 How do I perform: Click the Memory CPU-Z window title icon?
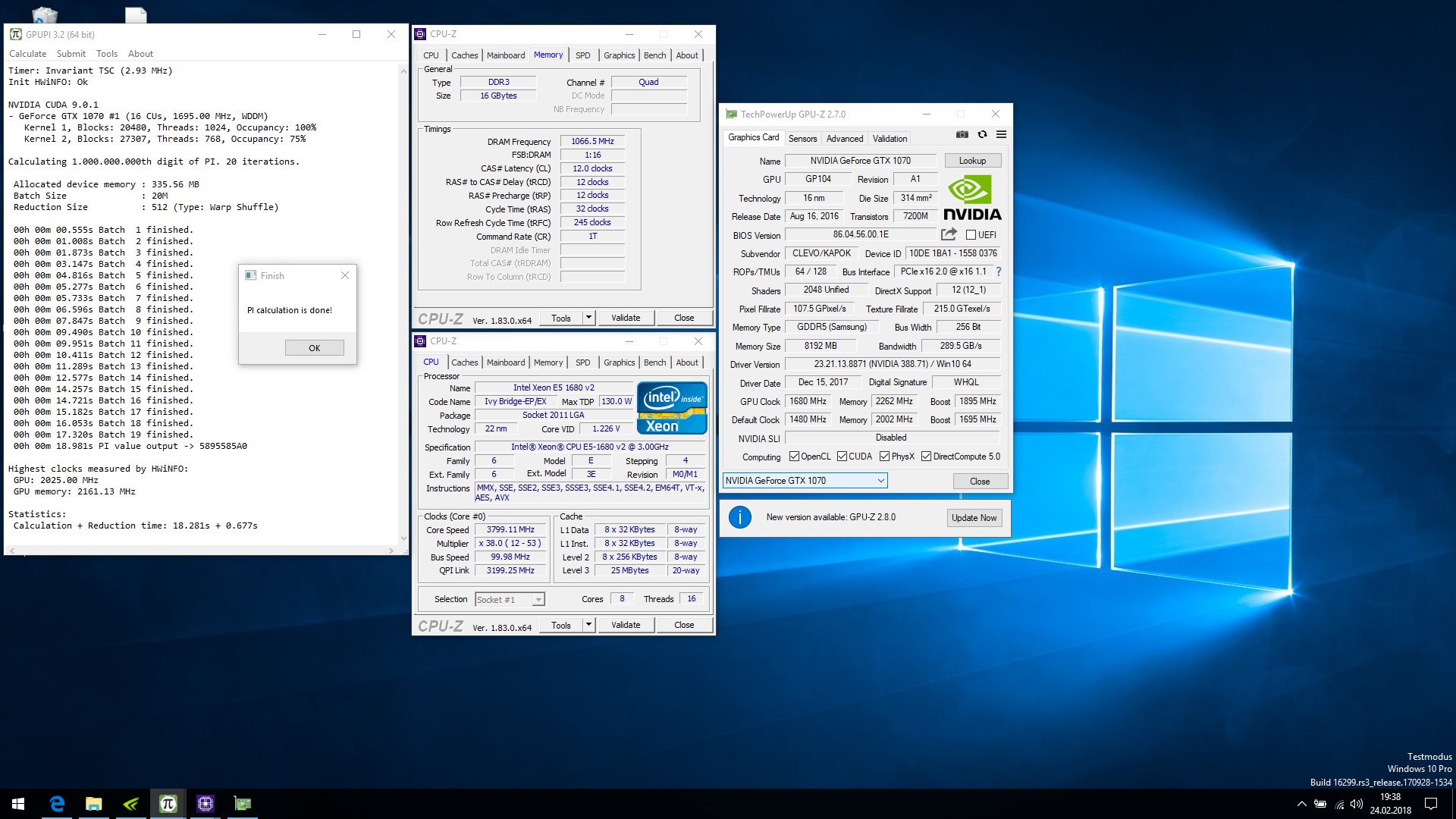tap(420, 34)
